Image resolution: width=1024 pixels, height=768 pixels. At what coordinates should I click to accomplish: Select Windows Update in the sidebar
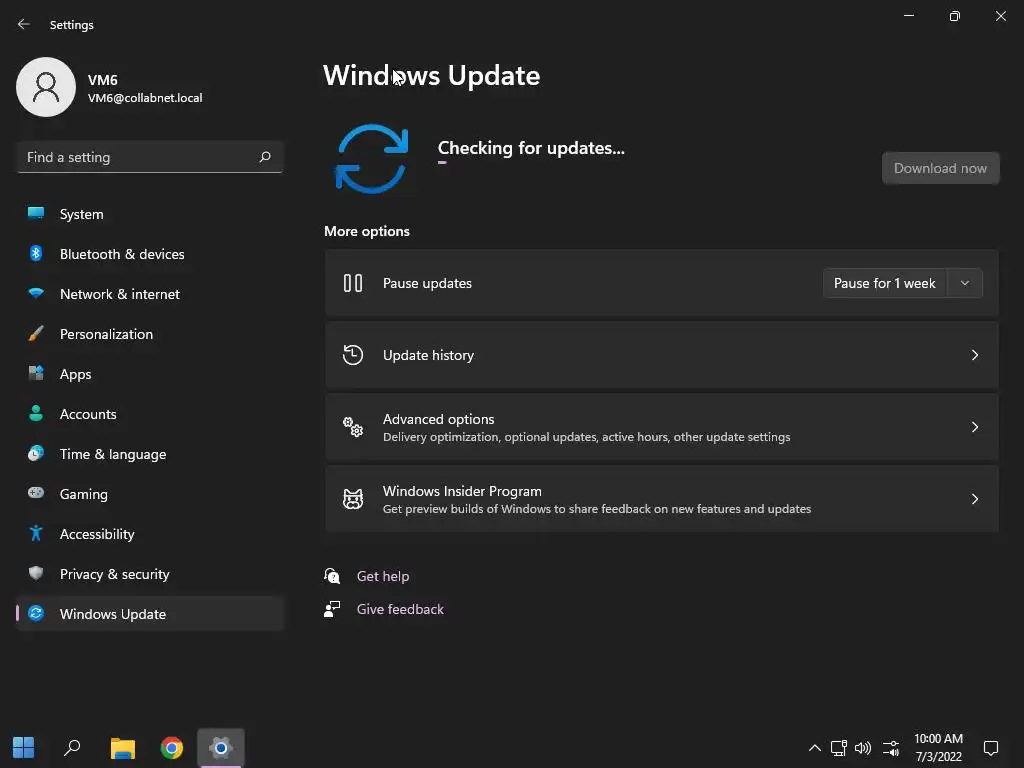[150, 613]
